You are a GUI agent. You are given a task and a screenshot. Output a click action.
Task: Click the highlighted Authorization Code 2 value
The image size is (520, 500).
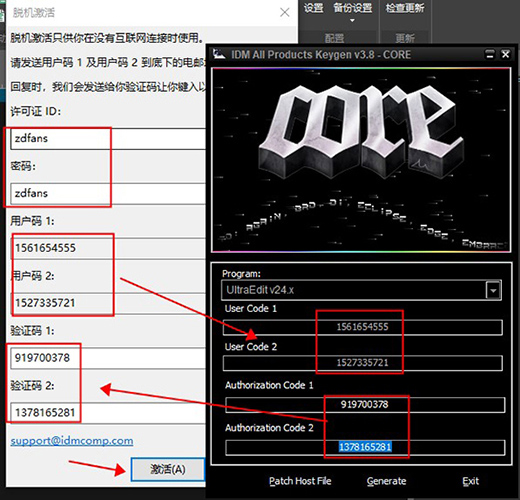pyautogui.click(x=365, y=447)
